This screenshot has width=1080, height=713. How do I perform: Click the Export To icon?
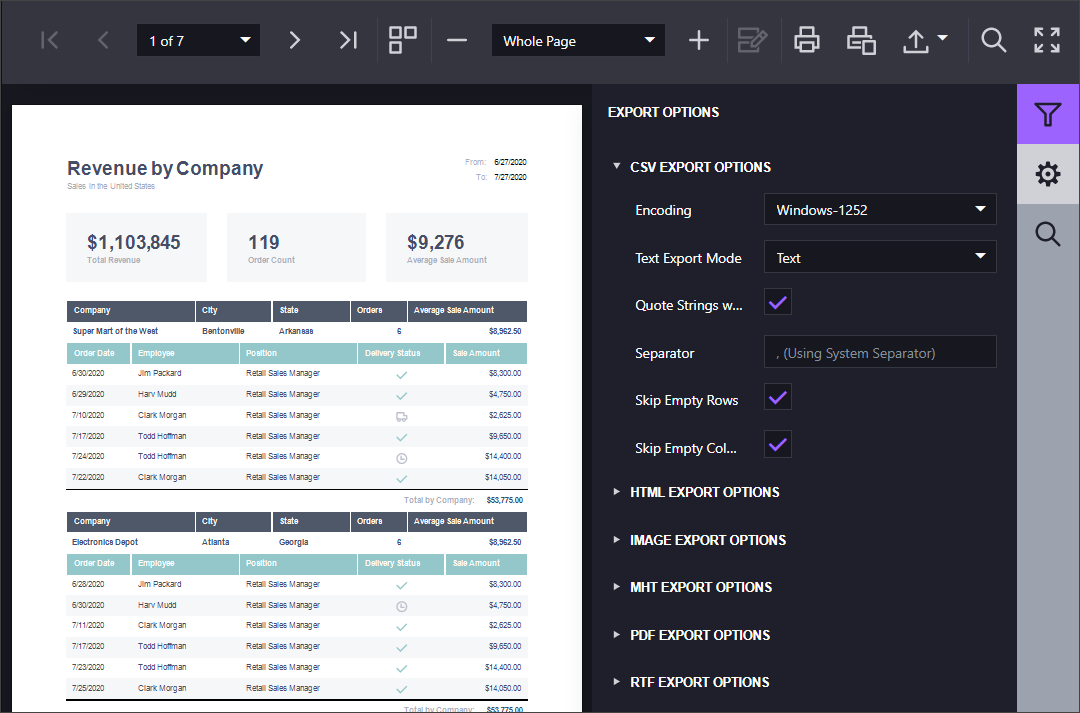[x=915, y=41]
